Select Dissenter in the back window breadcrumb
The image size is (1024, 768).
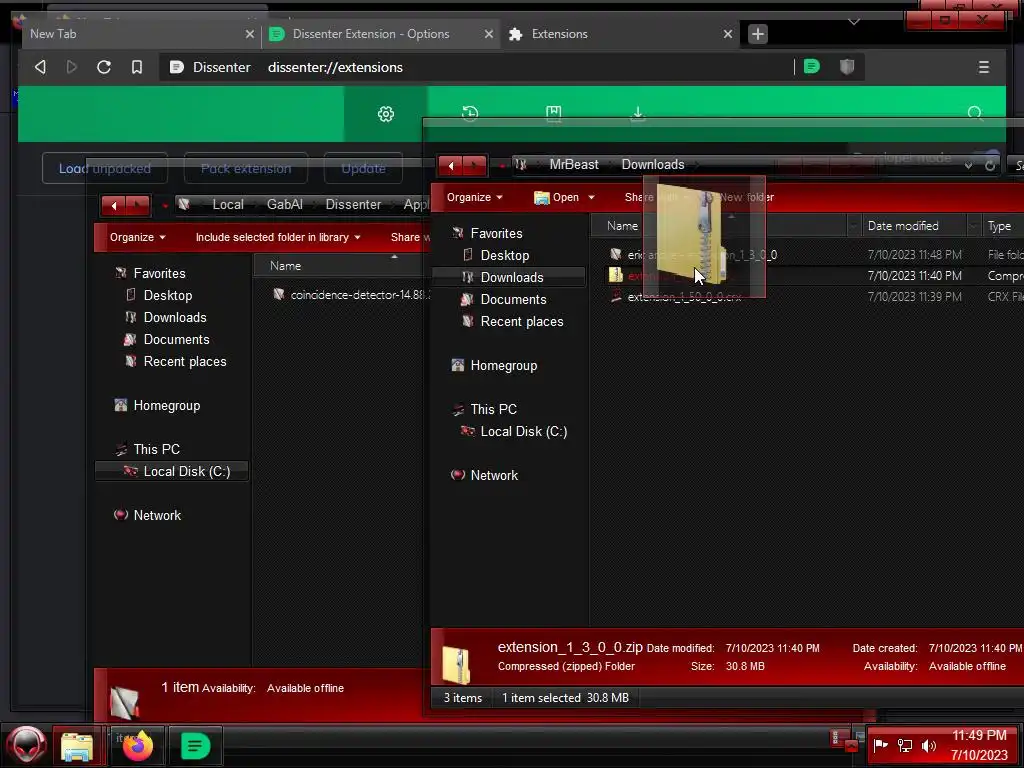click(x=353, y=204)
